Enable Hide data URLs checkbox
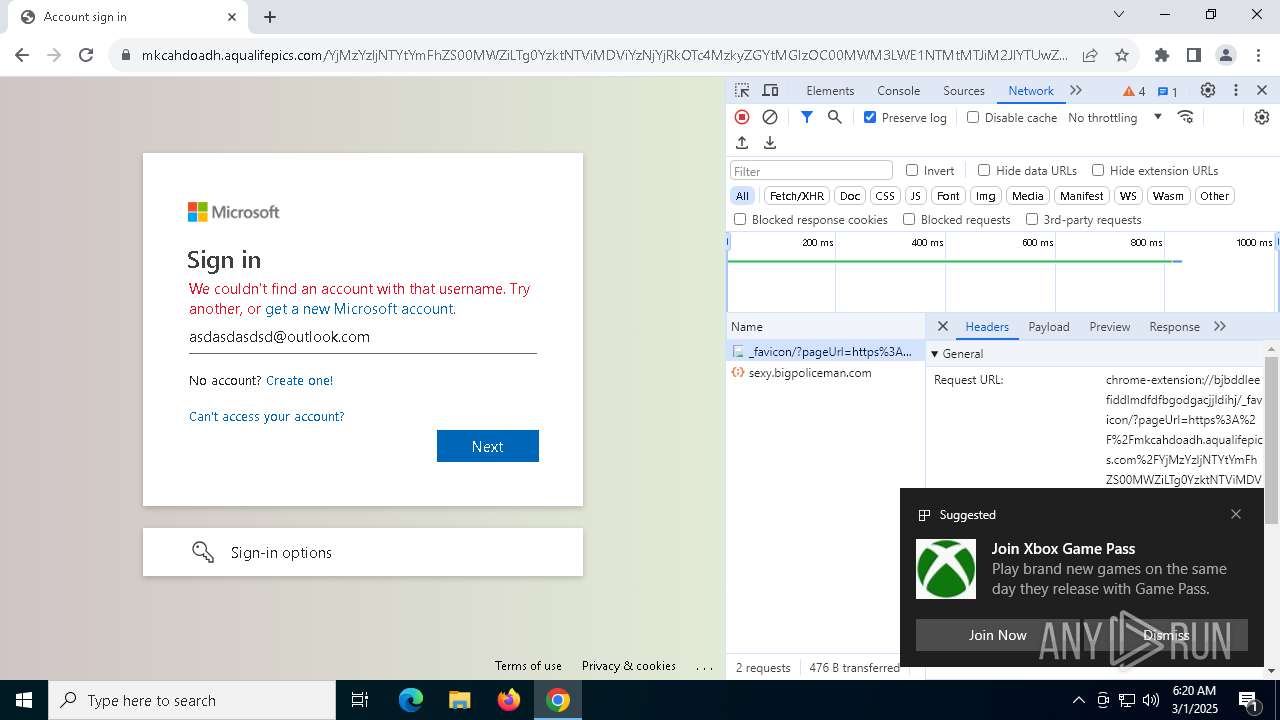 tap(984, 170)
